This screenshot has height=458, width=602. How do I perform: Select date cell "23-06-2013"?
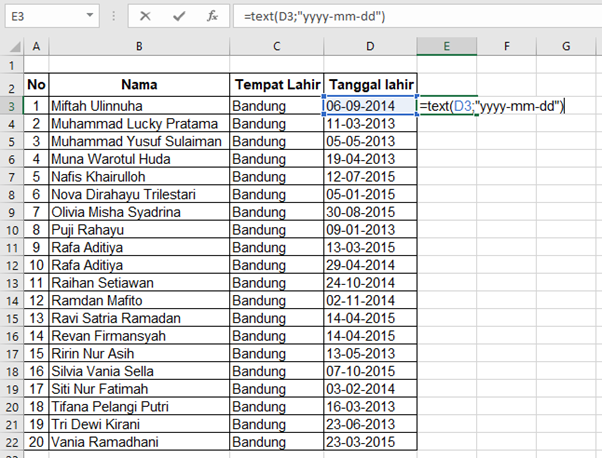[x=370, y=424]
